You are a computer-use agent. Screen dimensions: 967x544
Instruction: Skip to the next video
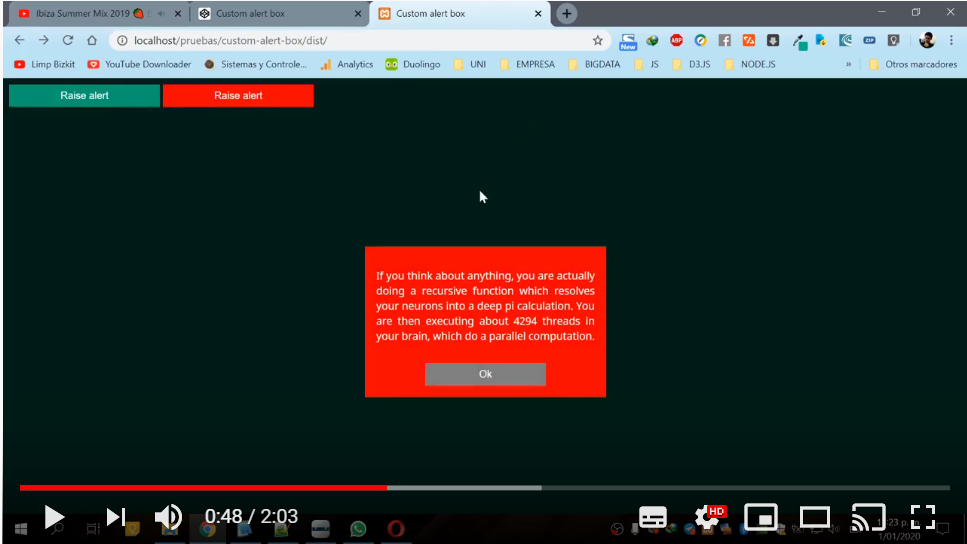(115, 517)
